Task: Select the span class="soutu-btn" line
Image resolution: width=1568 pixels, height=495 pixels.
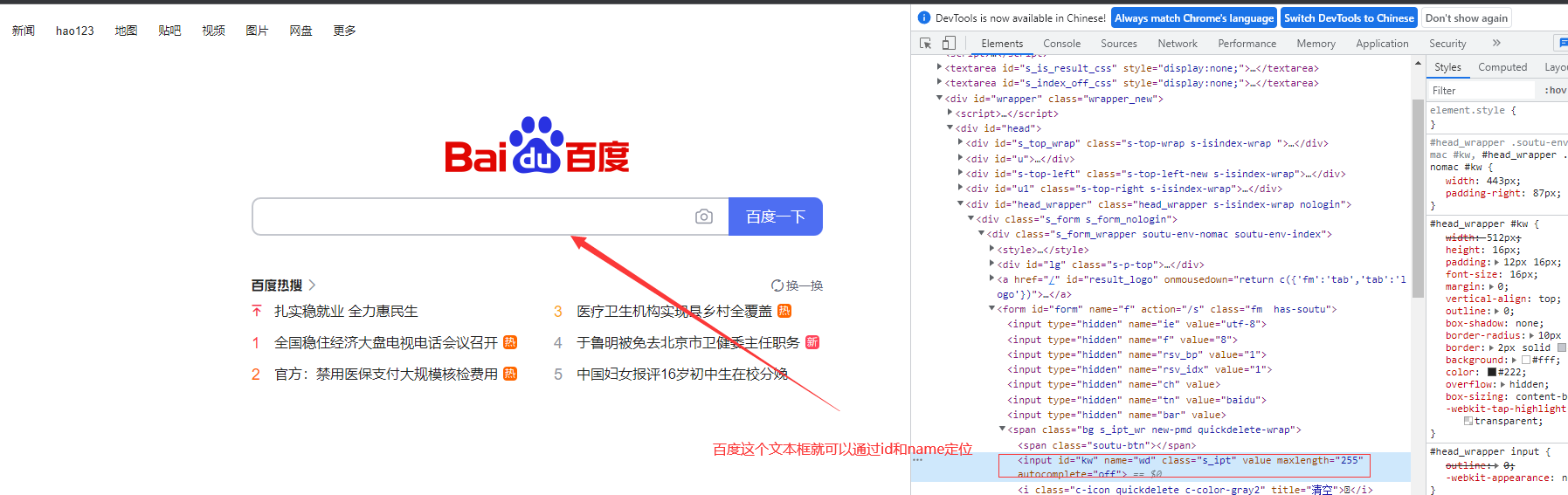Action: point(1107,445)
